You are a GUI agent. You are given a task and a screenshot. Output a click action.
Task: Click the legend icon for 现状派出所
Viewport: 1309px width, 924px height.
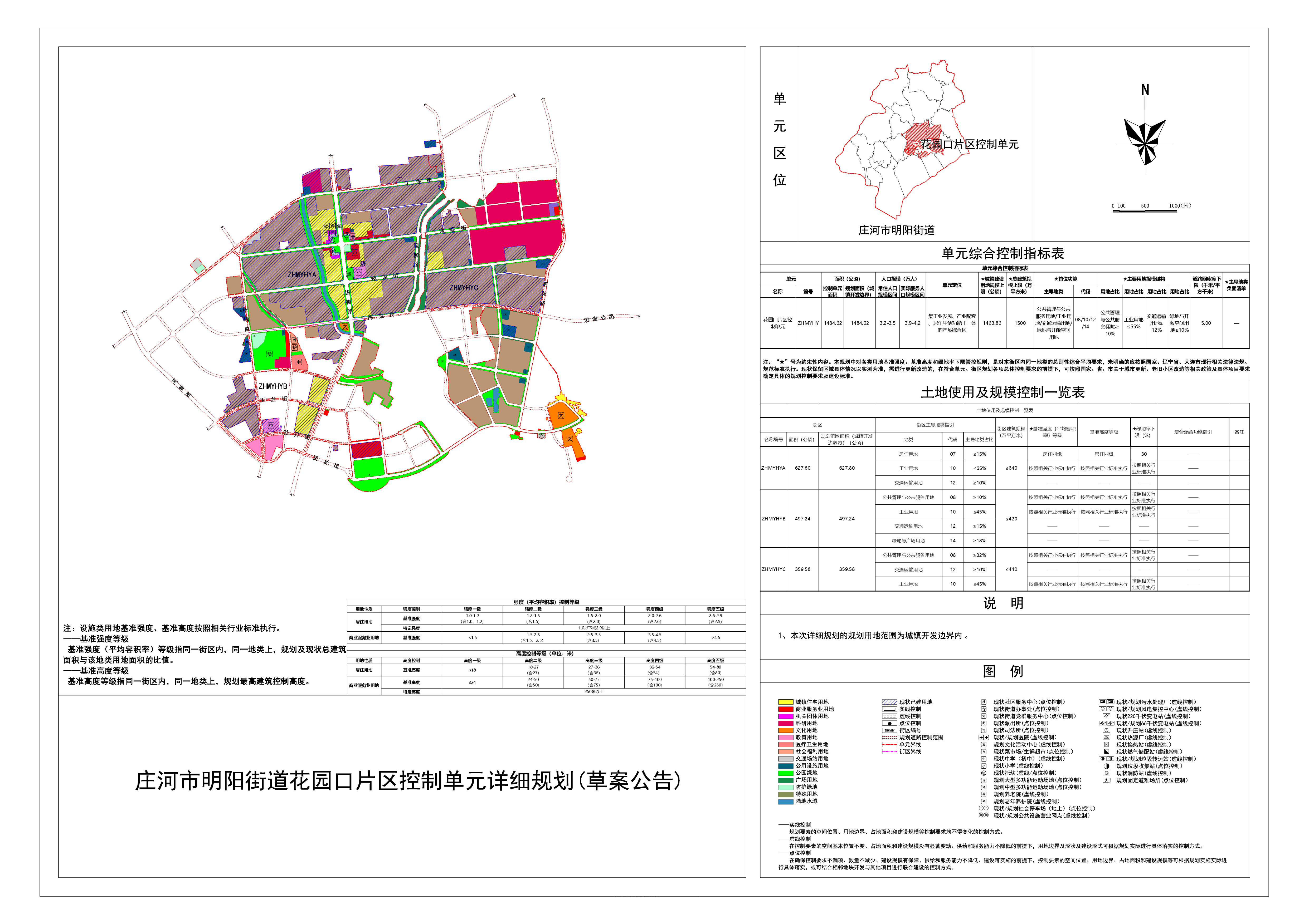click(x=984, y=724)
